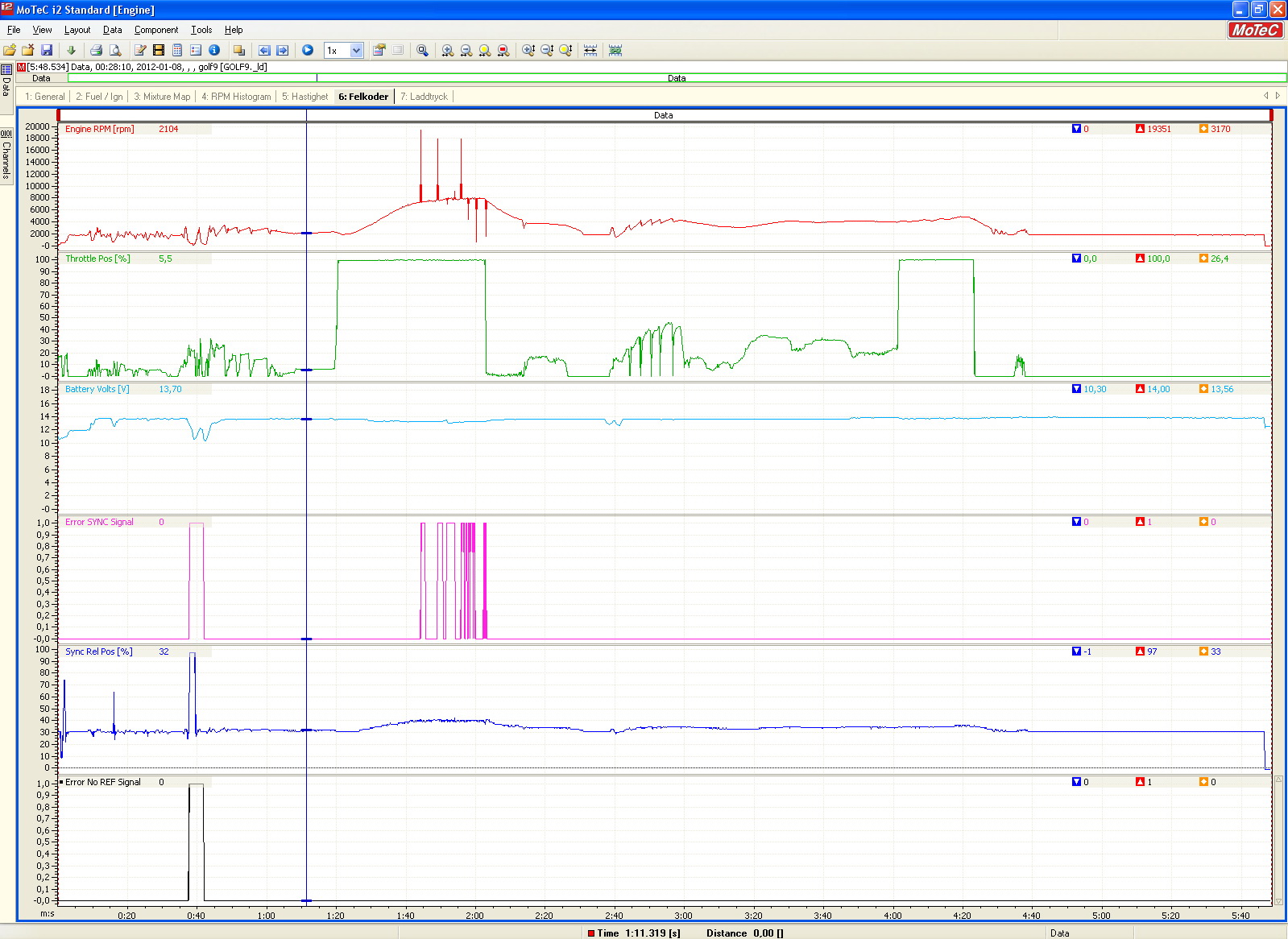
Task: Click the overlay yellow squares icon
Action: point(238,50)
